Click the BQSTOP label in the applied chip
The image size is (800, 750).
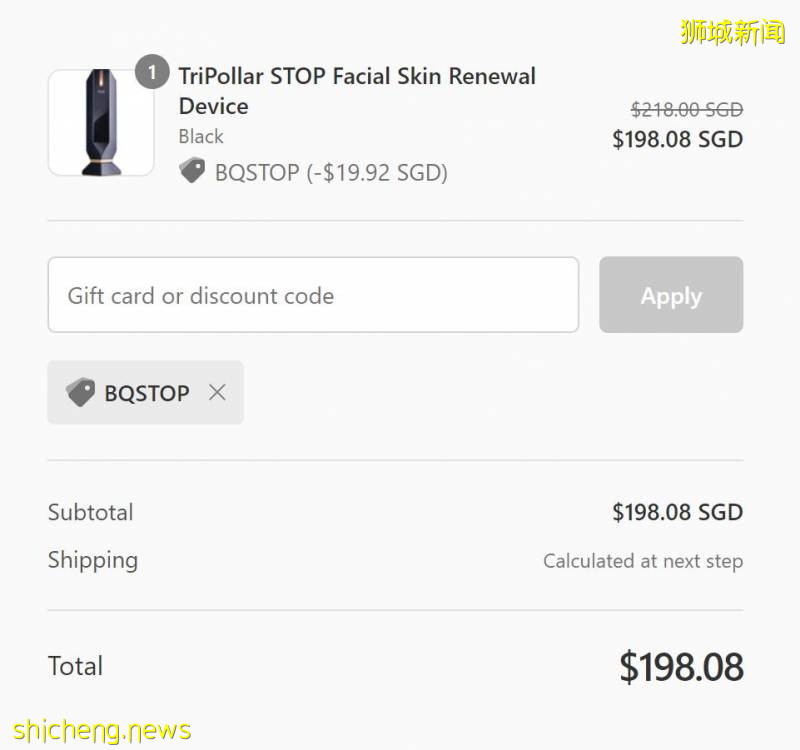(146, 393)
